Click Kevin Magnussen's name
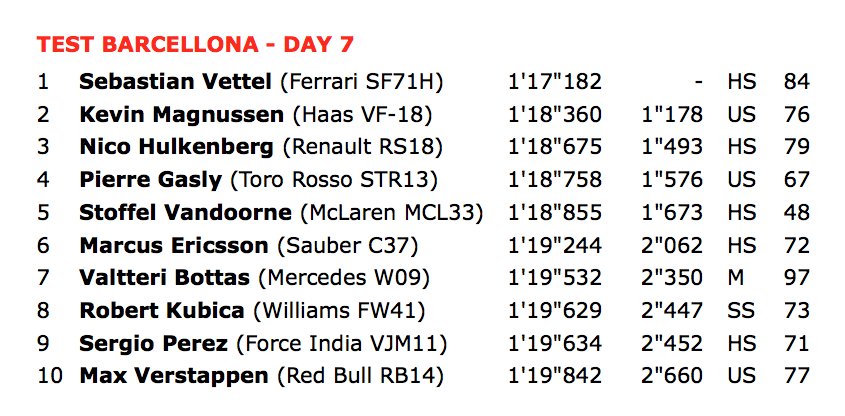 point(176,114)
